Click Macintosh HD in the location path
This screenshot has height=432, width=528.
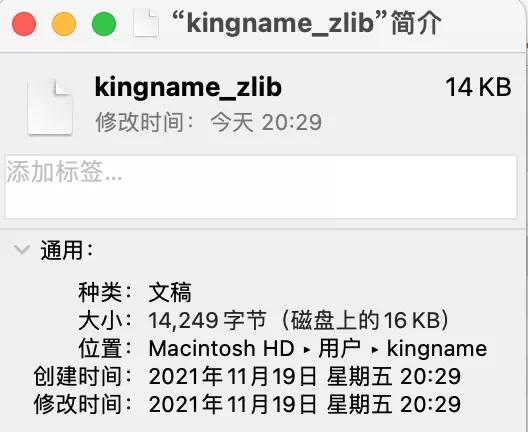tap(221, 348)
